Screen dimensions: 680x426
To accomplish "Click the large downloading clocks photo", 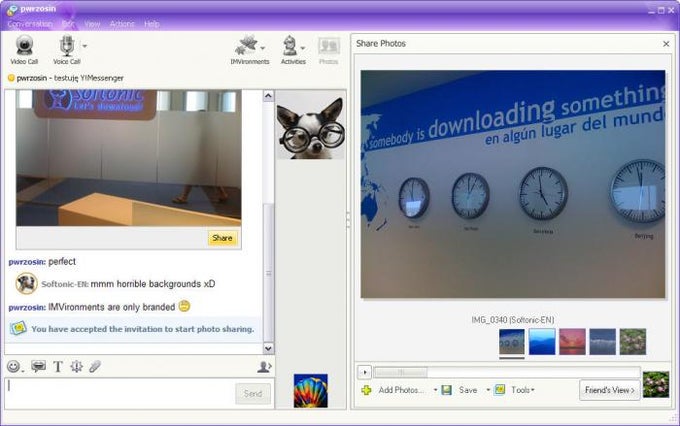I will (513, 184).
